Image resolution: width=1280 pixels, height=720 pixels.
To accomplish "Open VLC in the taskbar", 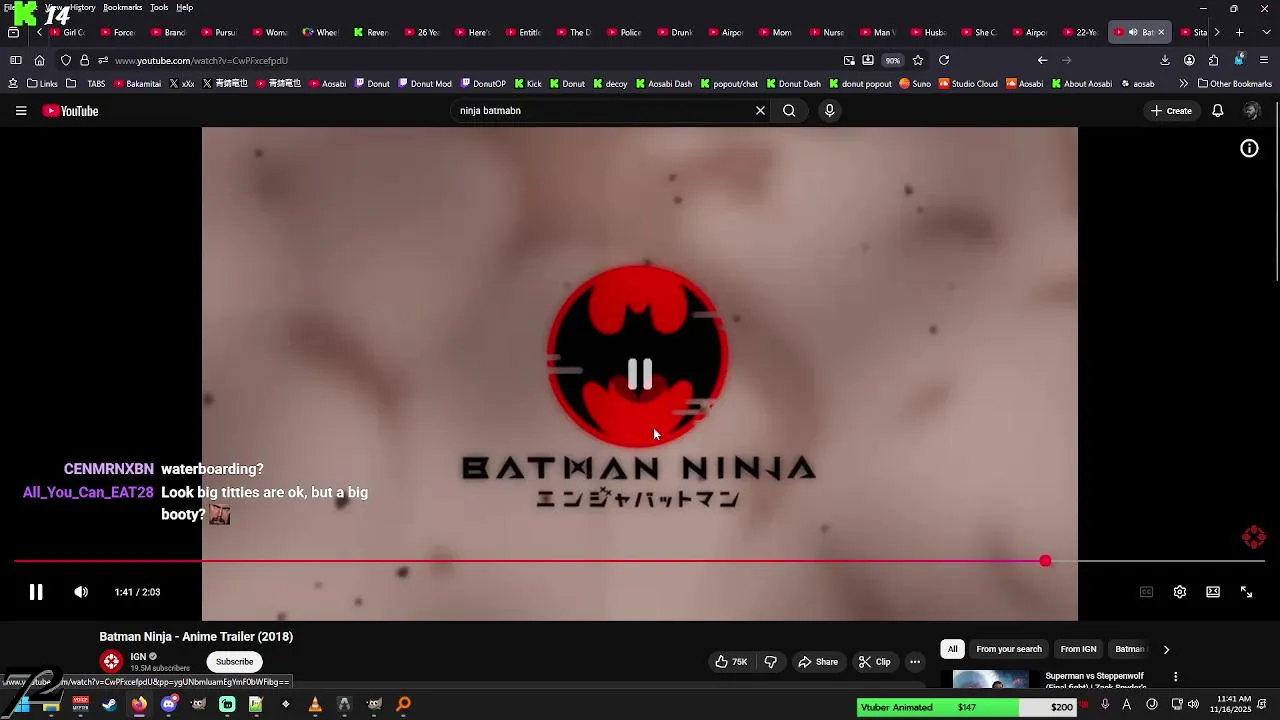I will pos(315,704).
